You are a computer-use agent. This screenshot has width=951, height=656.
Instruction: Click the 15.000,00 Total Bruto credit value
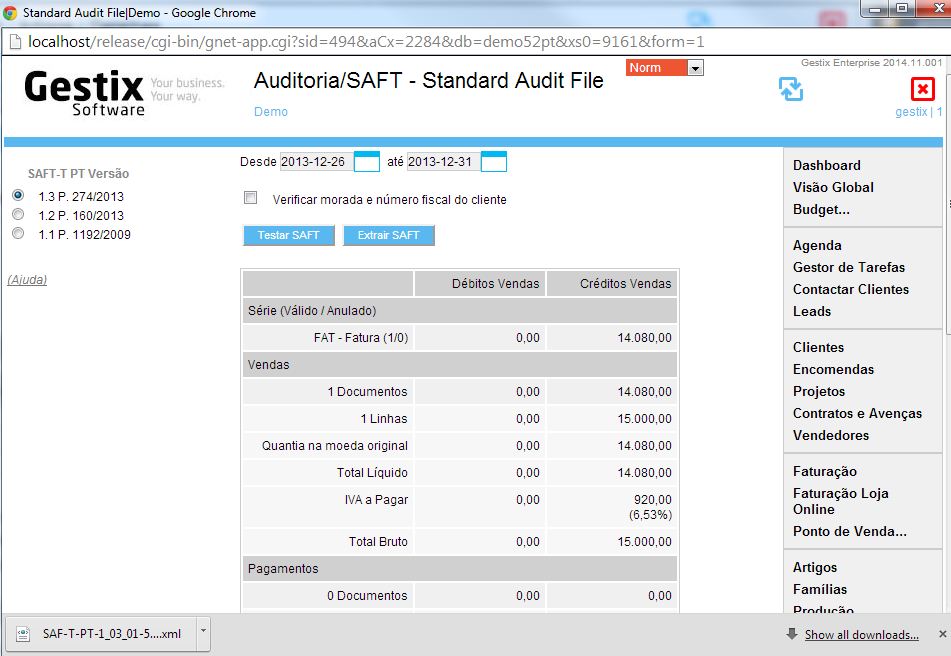click(x=644, y=541)
